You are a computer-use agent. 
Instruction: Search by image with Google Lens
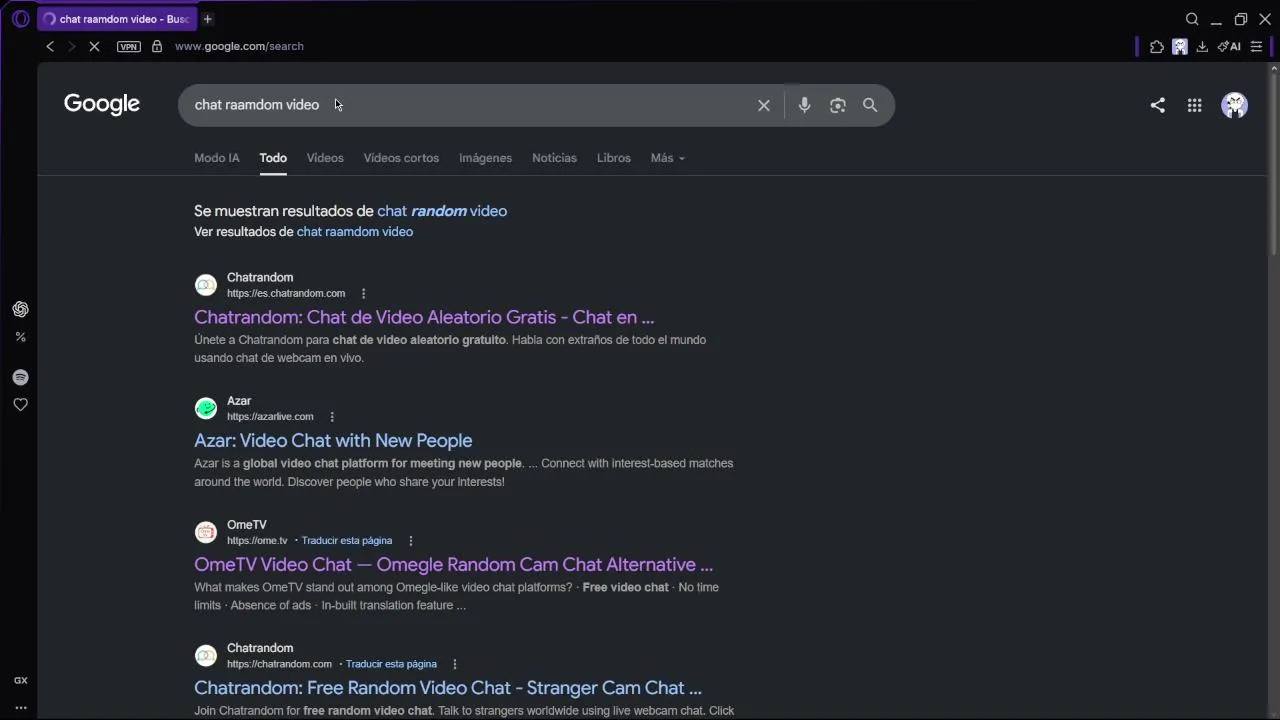[838, 105]
